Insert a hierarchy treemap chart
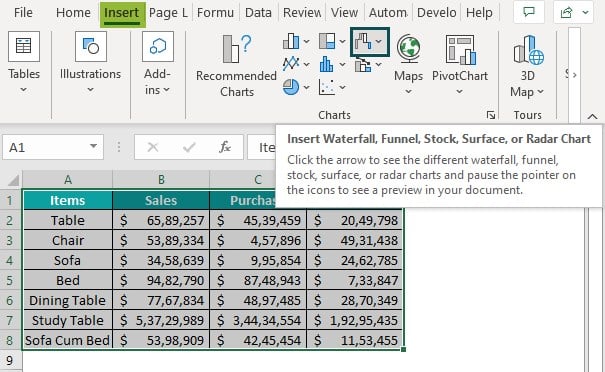This screenshot has height=372, width=605. pos(327,41)
